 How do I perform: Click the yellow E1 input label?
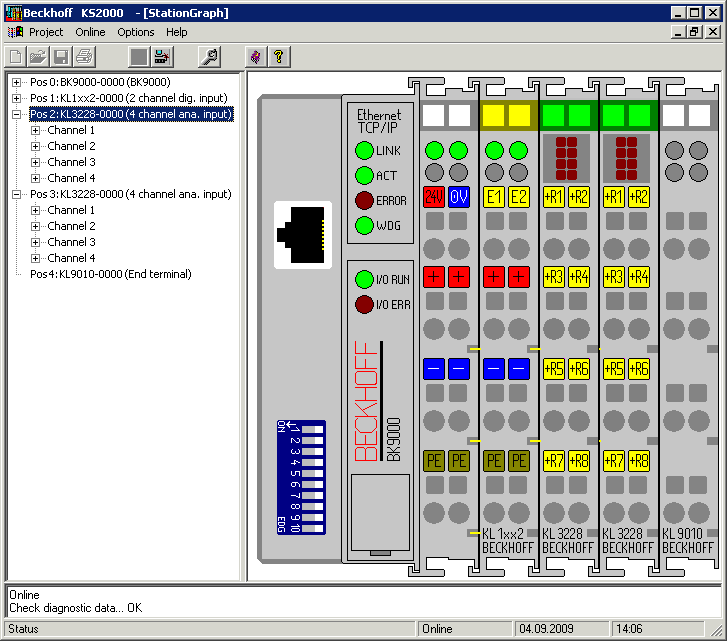pos(494,197)
